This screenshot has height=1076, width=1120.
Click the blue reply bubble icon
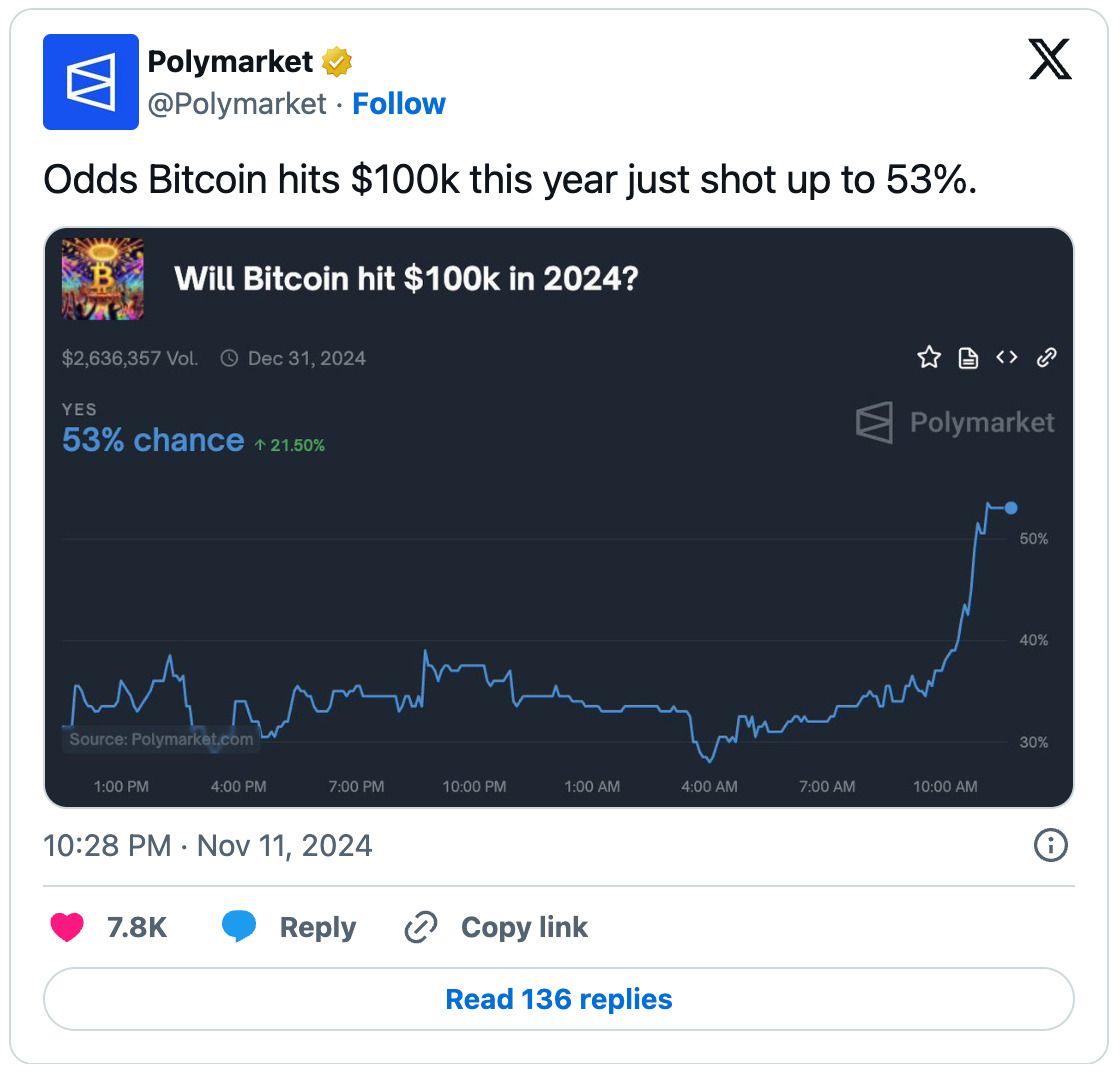(238, 927)
